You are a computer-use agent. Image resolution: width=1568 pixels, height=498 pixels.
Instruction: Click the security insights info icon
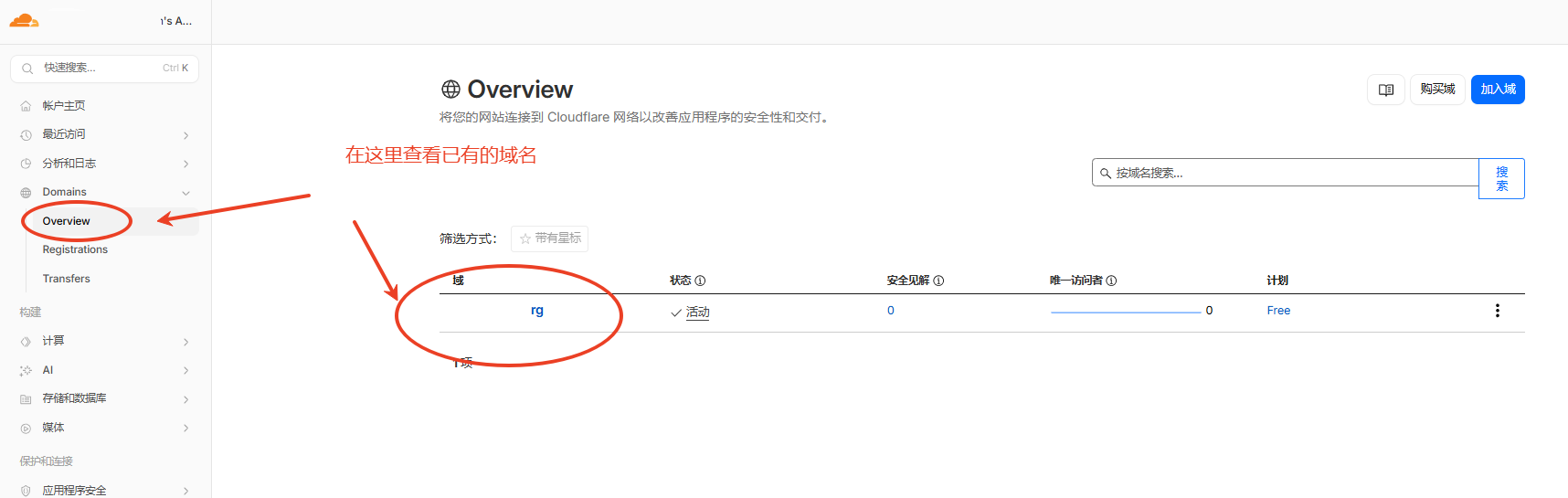(x=938, y=281)
